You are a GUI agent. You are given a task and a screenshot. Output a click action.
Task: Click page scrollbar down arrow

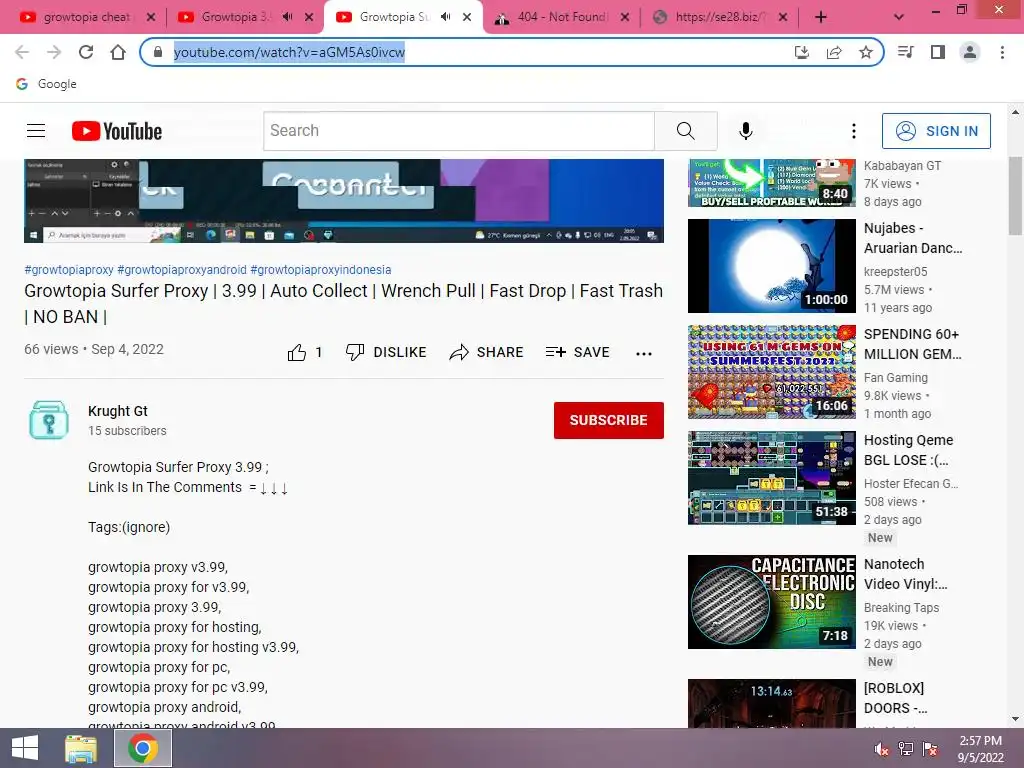1015,719
